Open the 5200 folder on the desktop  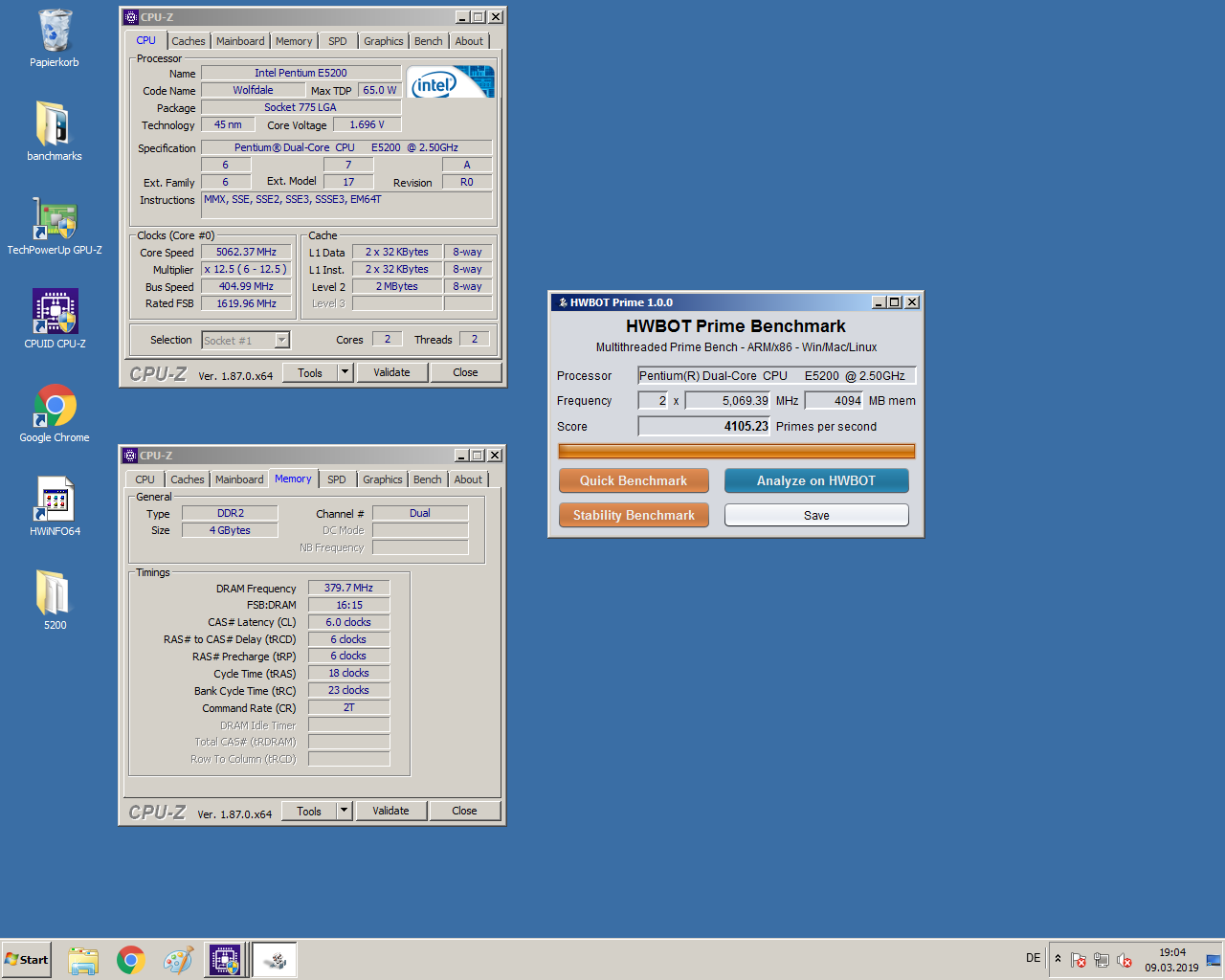[55, 601]
